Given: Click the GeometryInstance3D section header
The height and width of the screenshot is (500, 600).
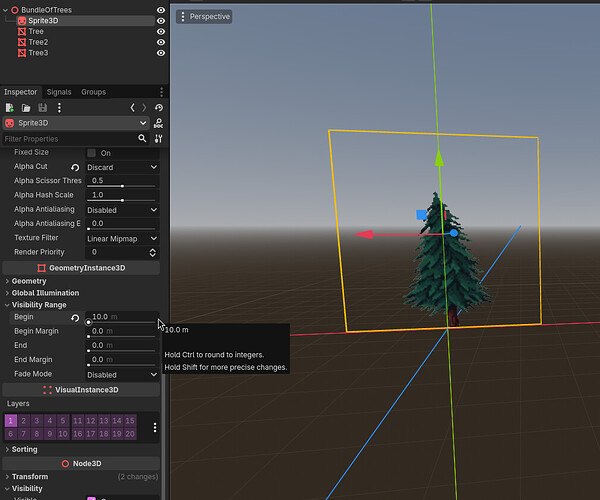Looking at the screenshot, I should pos(81,268).
